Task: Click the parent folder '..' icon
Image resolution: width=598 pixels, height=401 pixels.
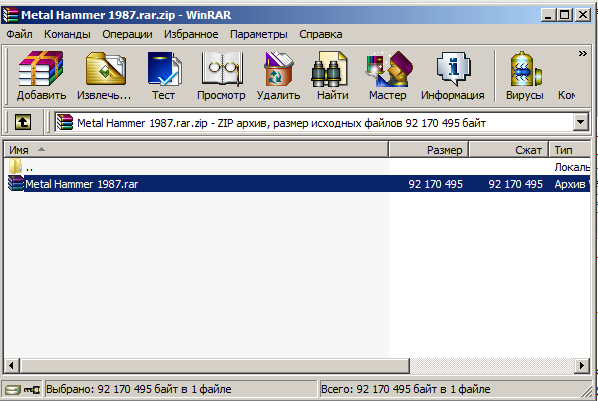Action: click(x=15, y=166)
